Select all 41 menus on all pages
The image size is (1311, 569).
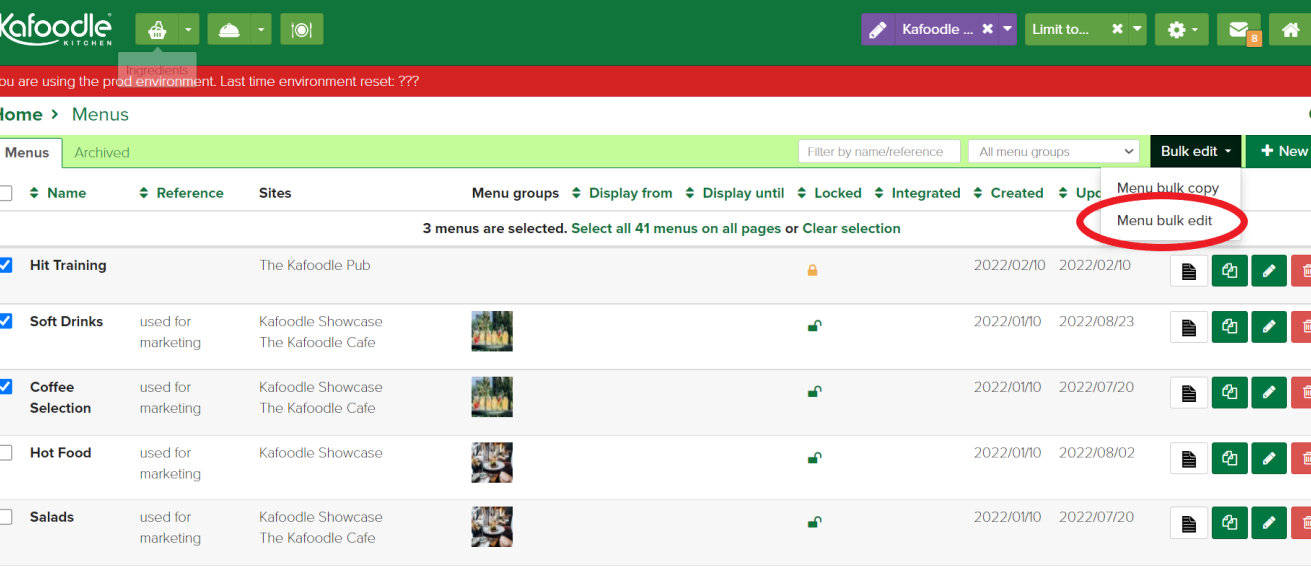coord(676,228)
